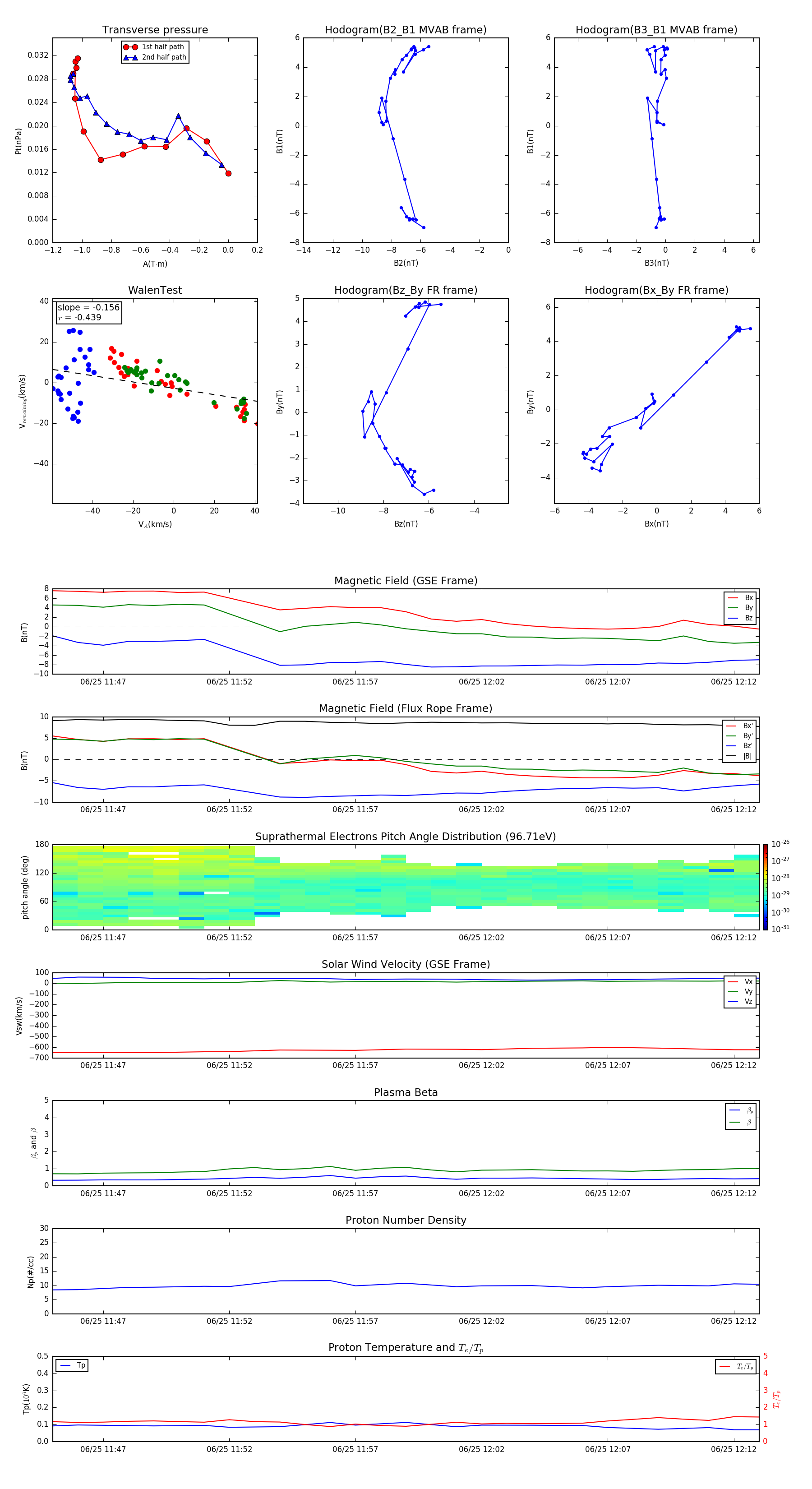Click the 'Transverse pressure' plot title
Image resolution: width=812 pixels, height=1489 pixels.
(155, 30)
